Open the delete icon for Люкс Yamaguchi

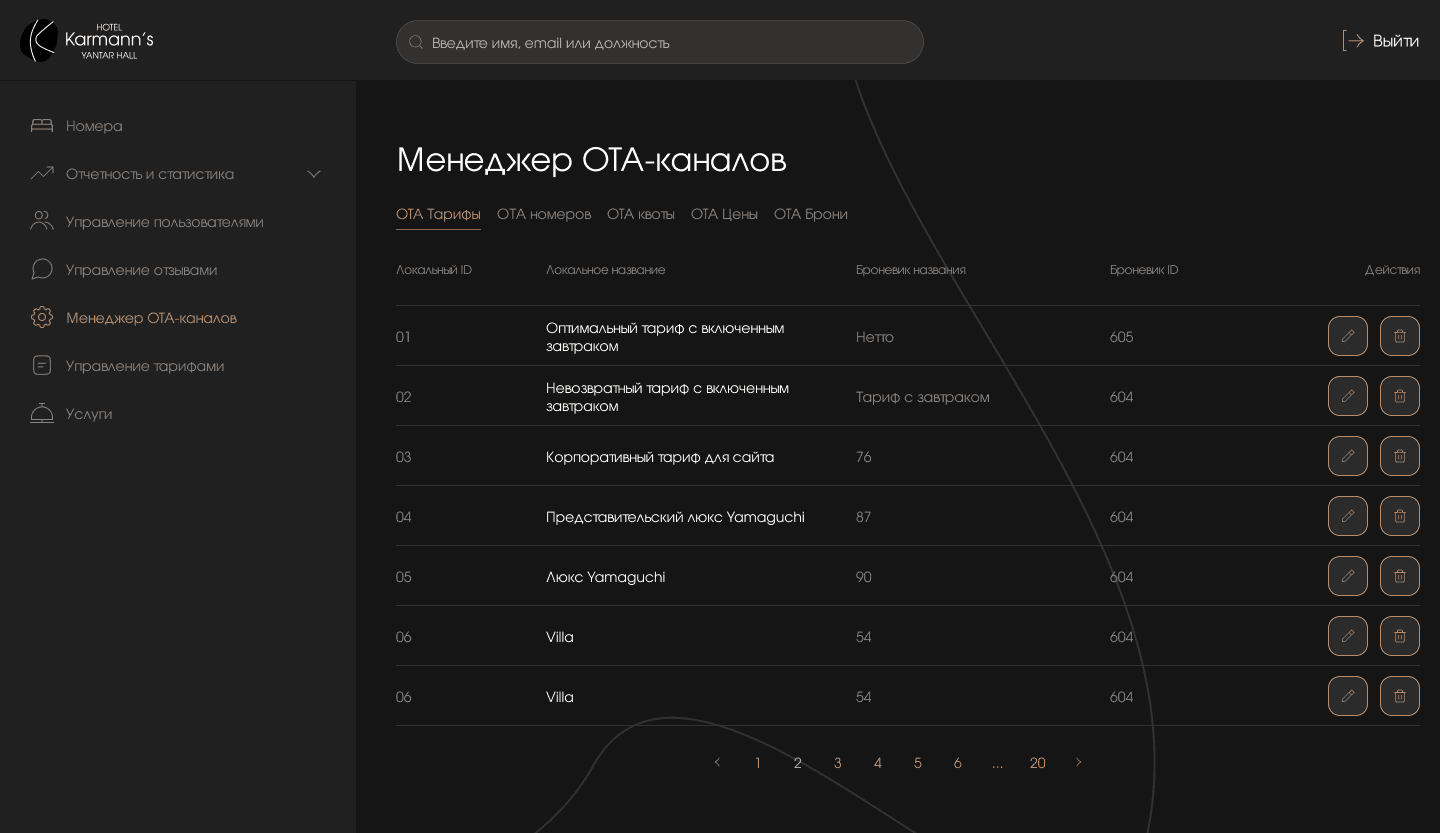pos(1400,576)
